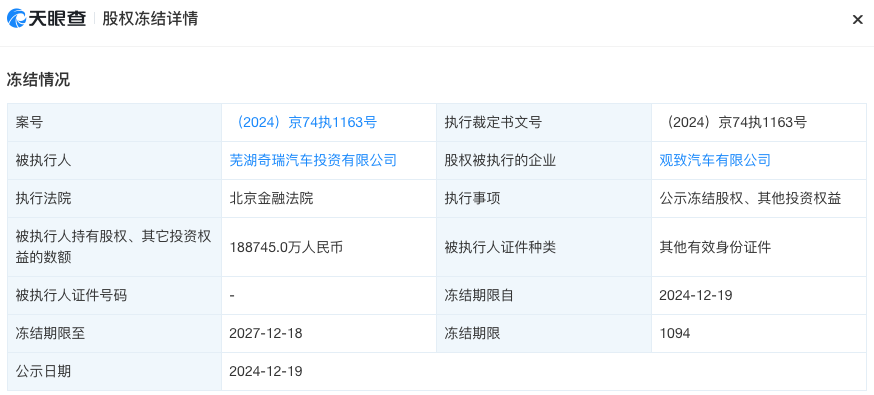The image size is (874, 395).
Task: Click the 股权冻结详情 title text
Action: pos(150,19)
